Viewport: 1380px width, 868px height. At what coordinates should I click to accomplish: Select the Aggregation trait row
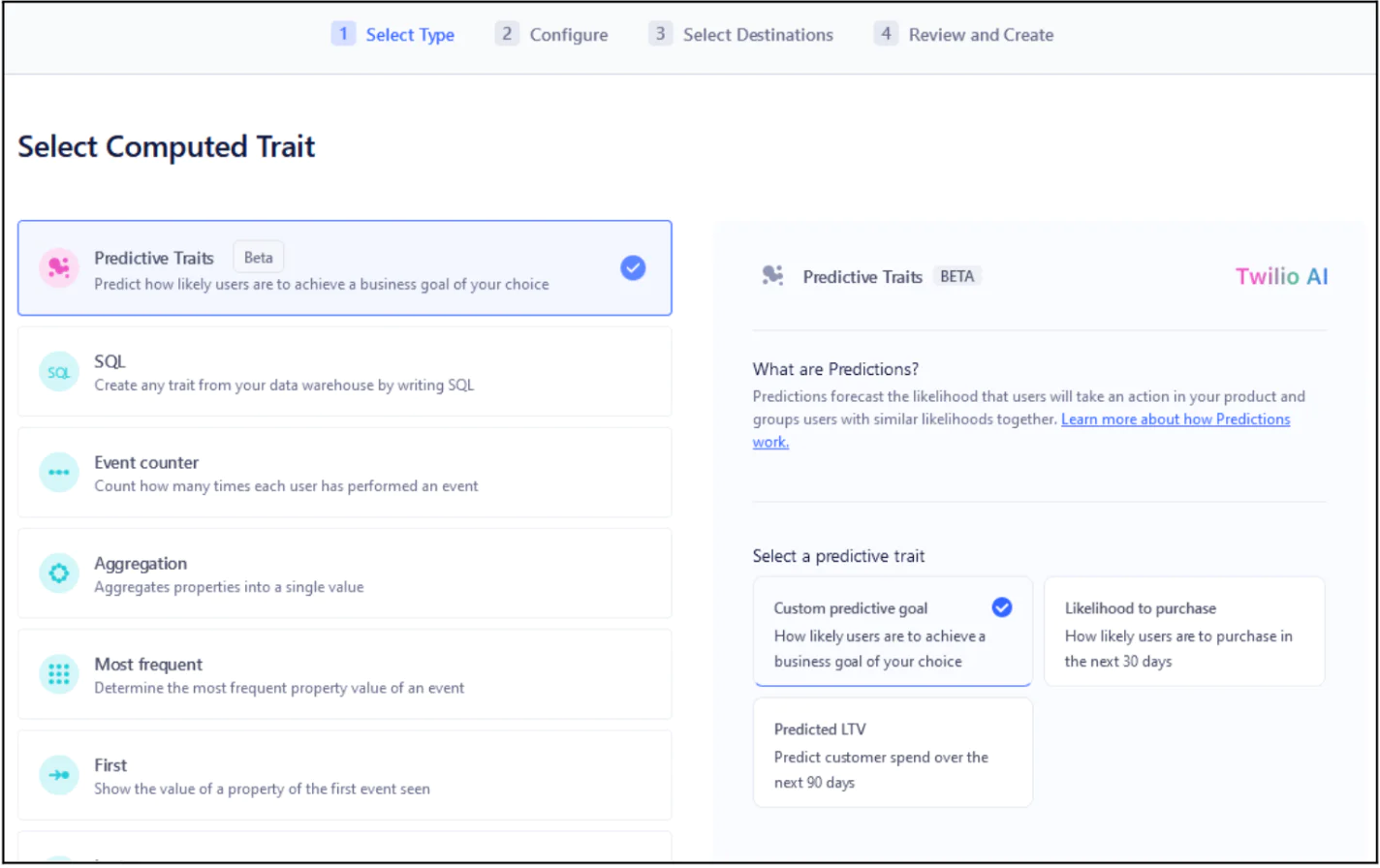click(344, 573)
